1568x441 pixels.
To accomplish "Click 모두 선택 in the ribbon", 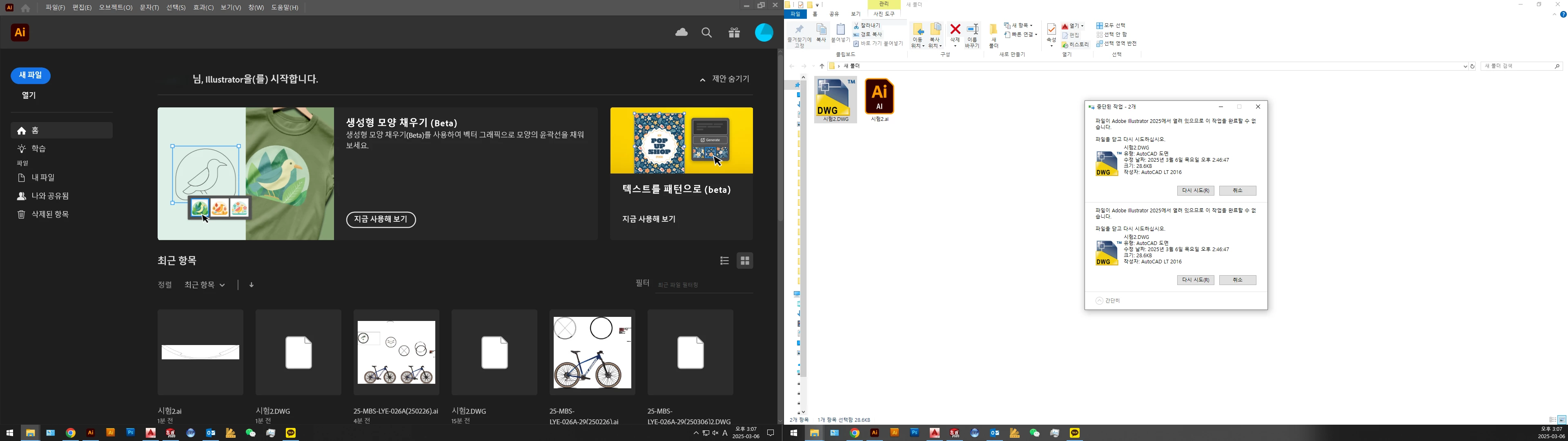I will point(1111,26).
